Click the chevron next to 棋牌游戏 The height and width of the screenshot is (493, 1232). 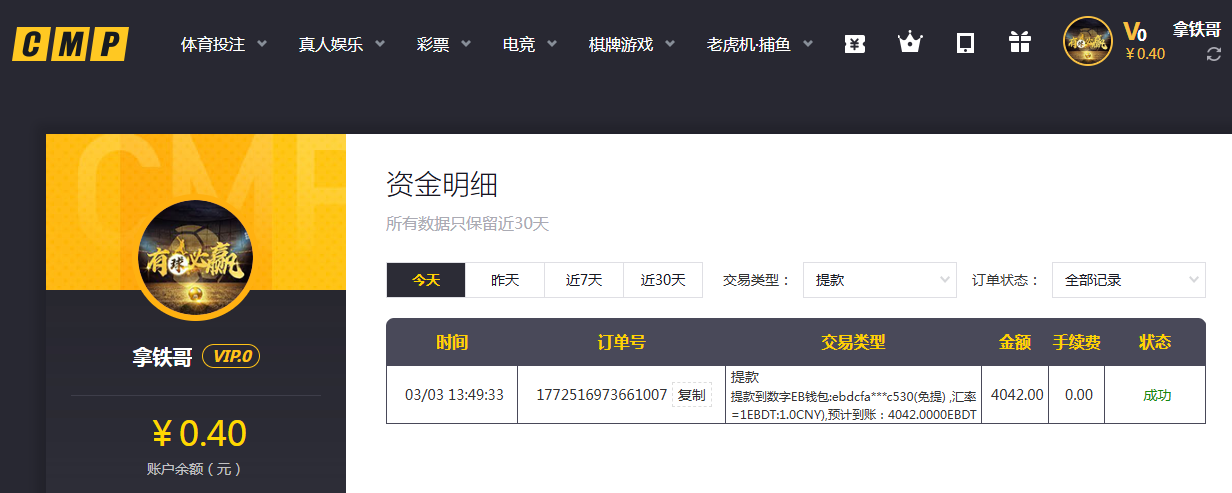[670, 44]
